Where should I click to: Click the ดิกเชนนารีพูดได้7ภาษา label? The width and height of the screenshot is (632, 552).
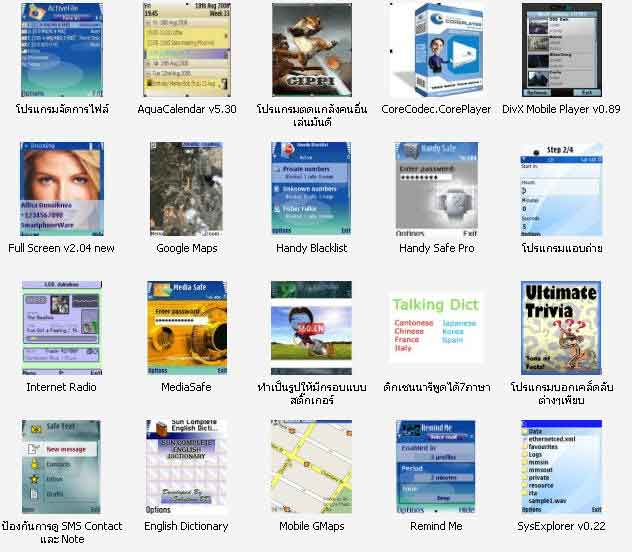(x=437, y=387)
